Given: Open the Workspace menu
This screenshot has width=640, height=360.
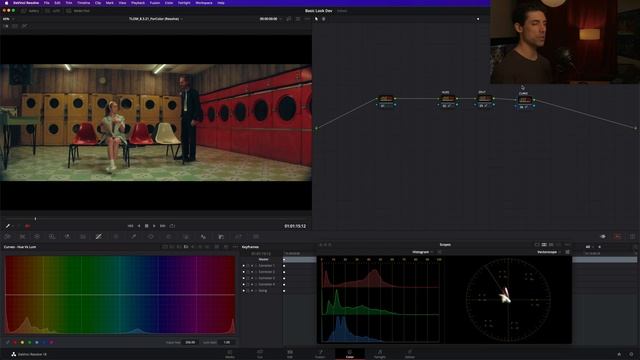Looking at the screenshot, I should coord(204,3).
